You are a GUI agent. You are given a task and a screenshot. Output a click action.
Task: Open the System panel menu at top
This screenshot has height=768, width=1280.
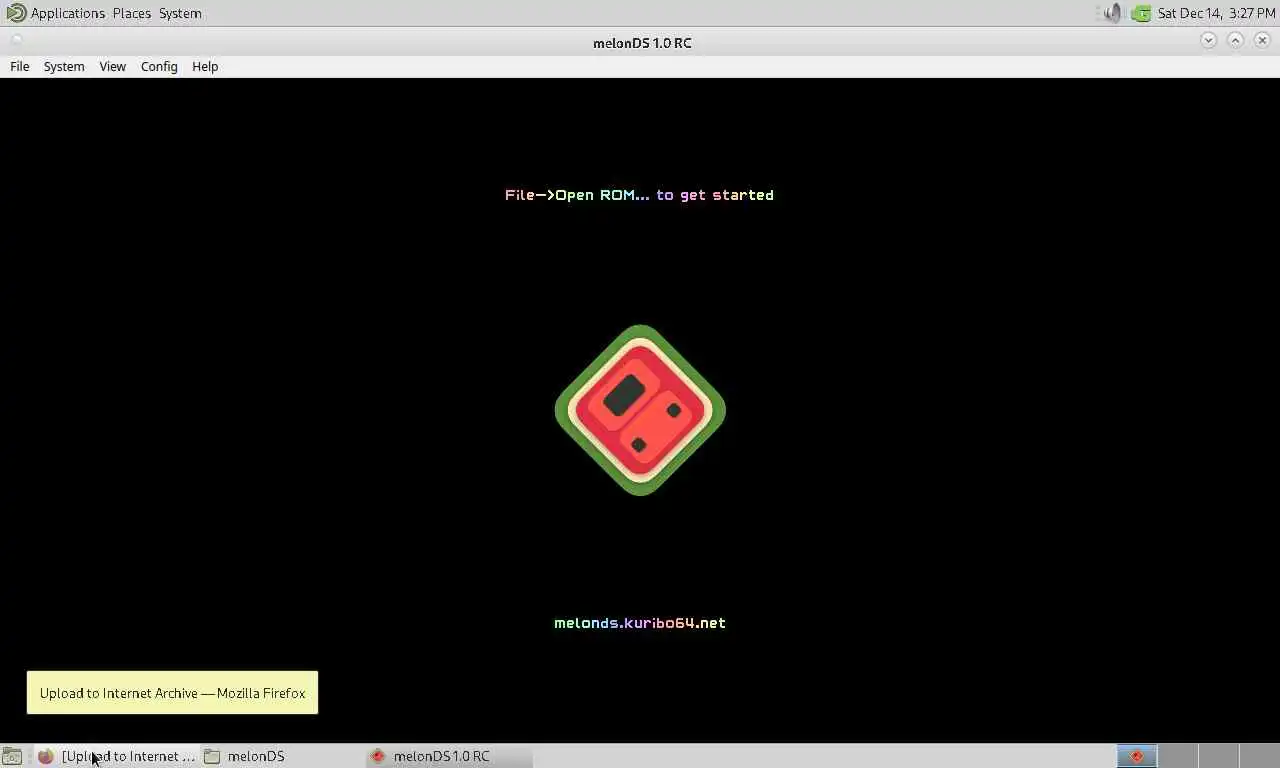(180, 13)
